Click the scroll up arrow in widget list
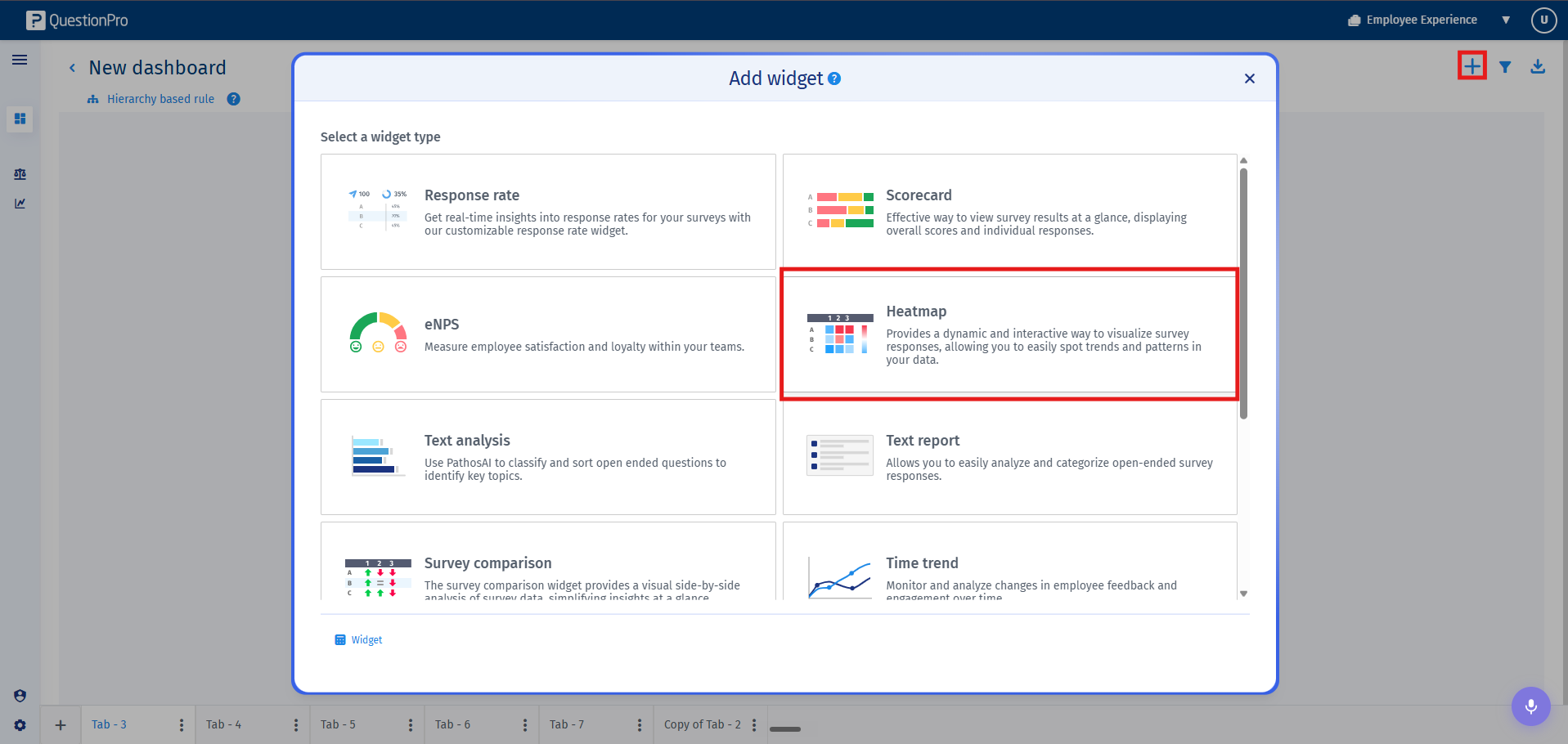Screen dimensions: 1568x744 tap(1244, 161)
